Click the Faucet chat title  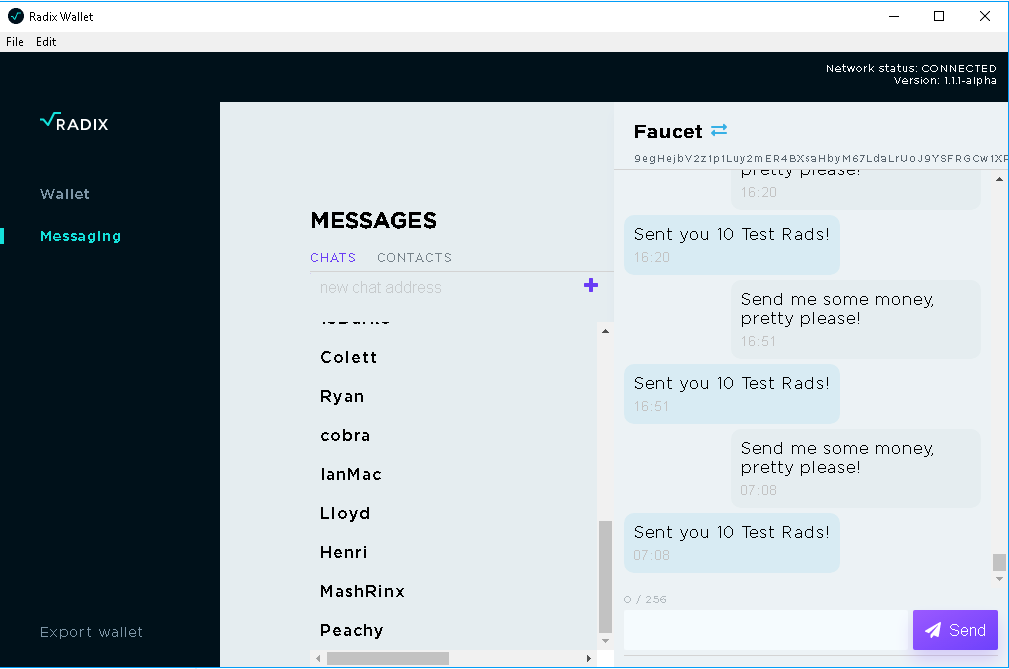(668, 131)
